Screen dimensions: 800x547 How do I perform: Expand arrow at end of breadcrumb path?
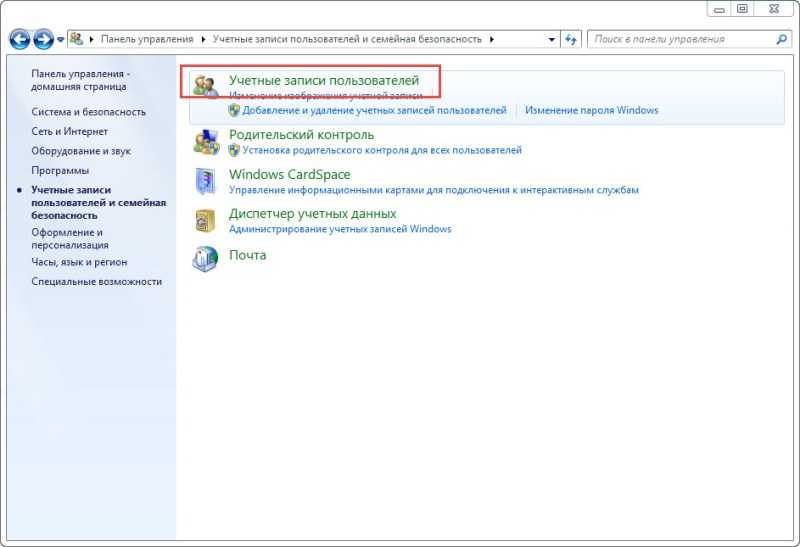pos(491,39)
